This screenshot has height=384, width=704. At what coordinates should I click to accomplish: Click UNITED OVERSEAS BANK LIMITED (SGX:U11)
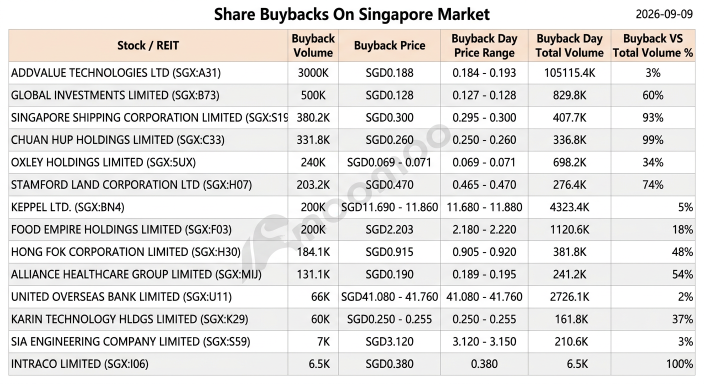(121, 297)
